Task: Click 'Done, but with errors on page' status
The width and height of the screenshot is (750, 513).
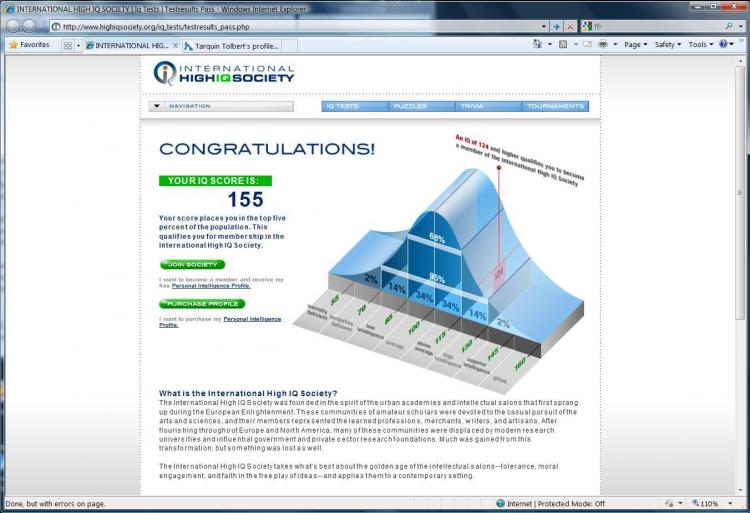Action: [55, 503]
